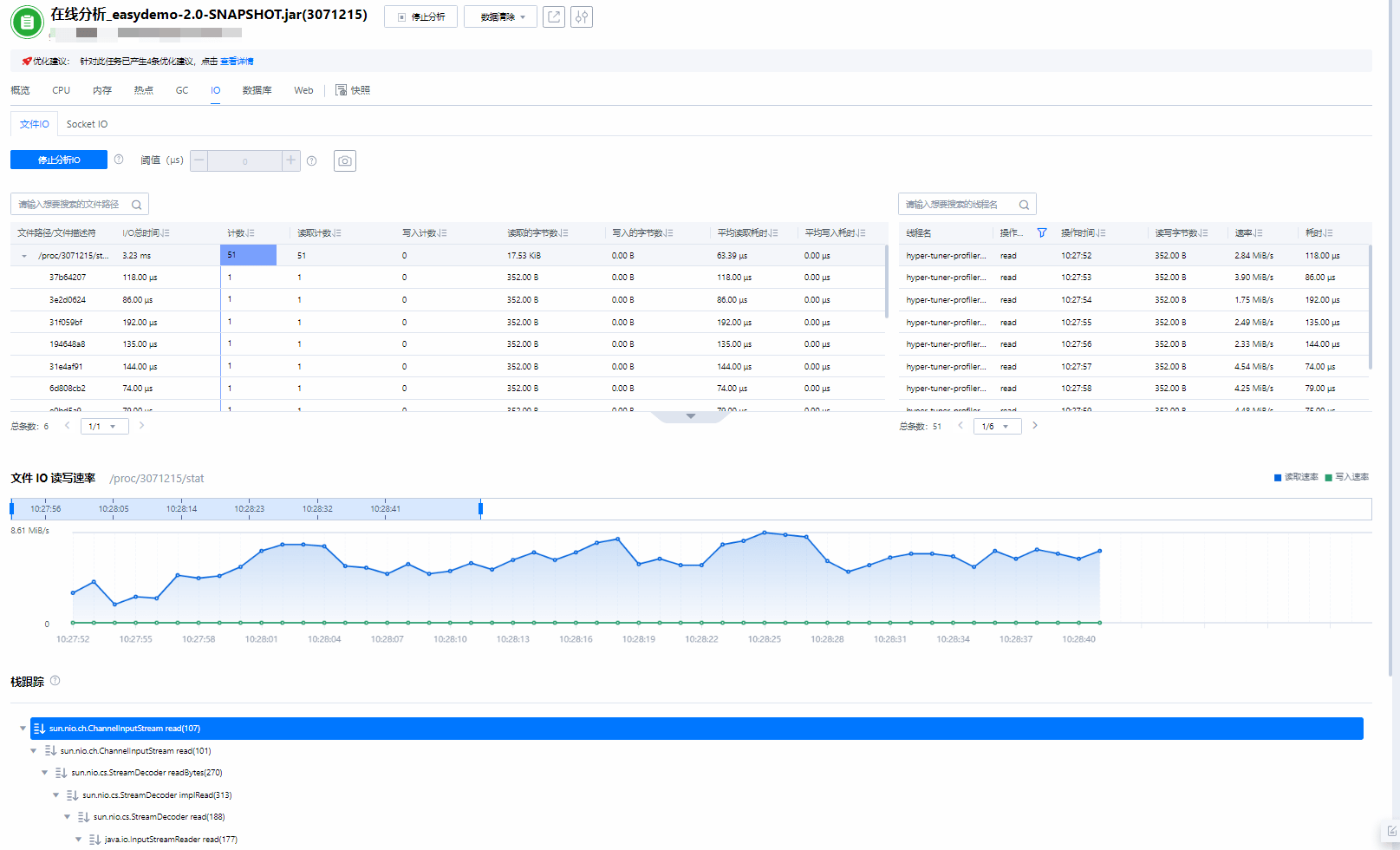Select the 文件IO sub-tab
Screen dimensions: 1400x850
(x=34, y=124)
